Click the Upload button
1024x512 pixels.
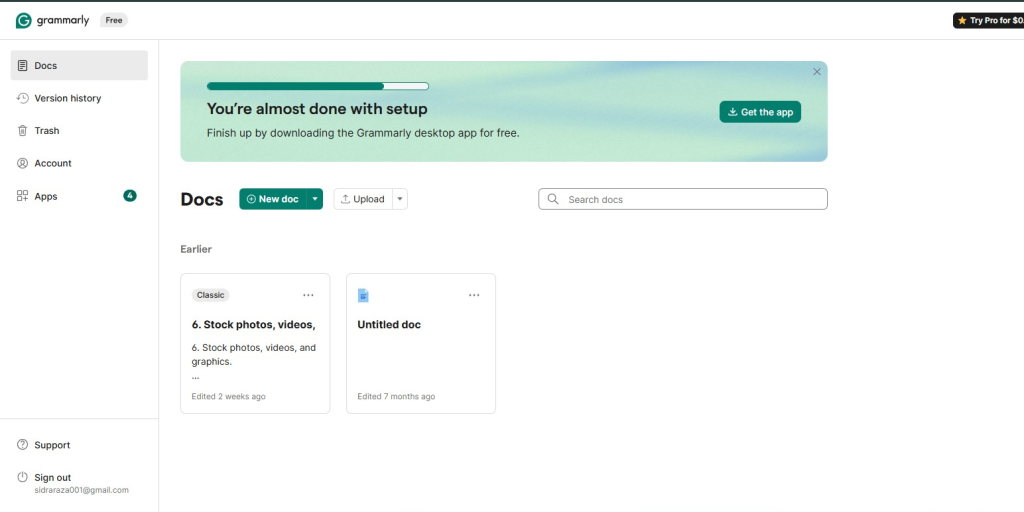click(x=363, y=199)
